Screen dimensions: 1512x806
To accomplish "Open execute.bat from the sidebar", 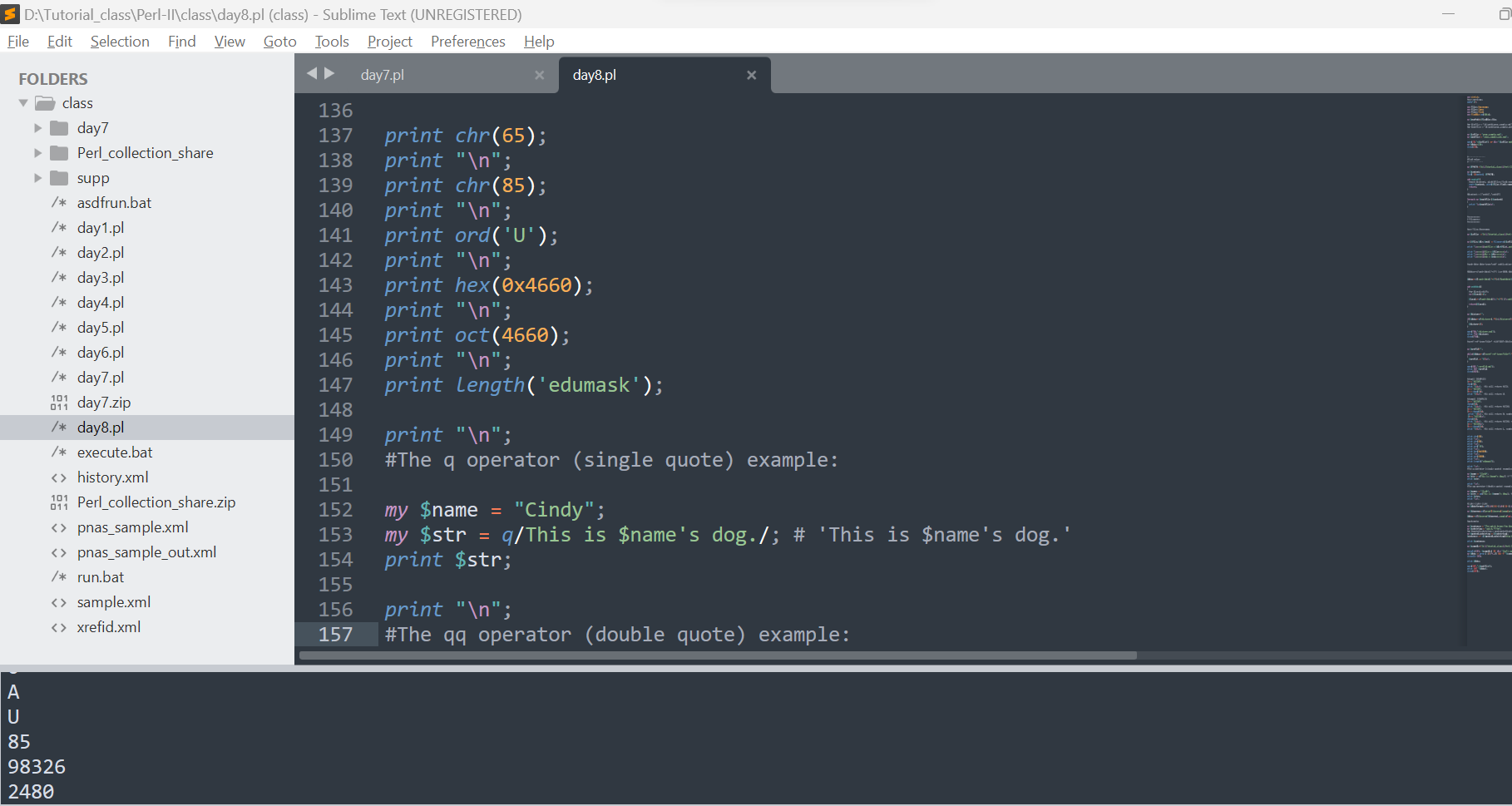I will 115,452.
